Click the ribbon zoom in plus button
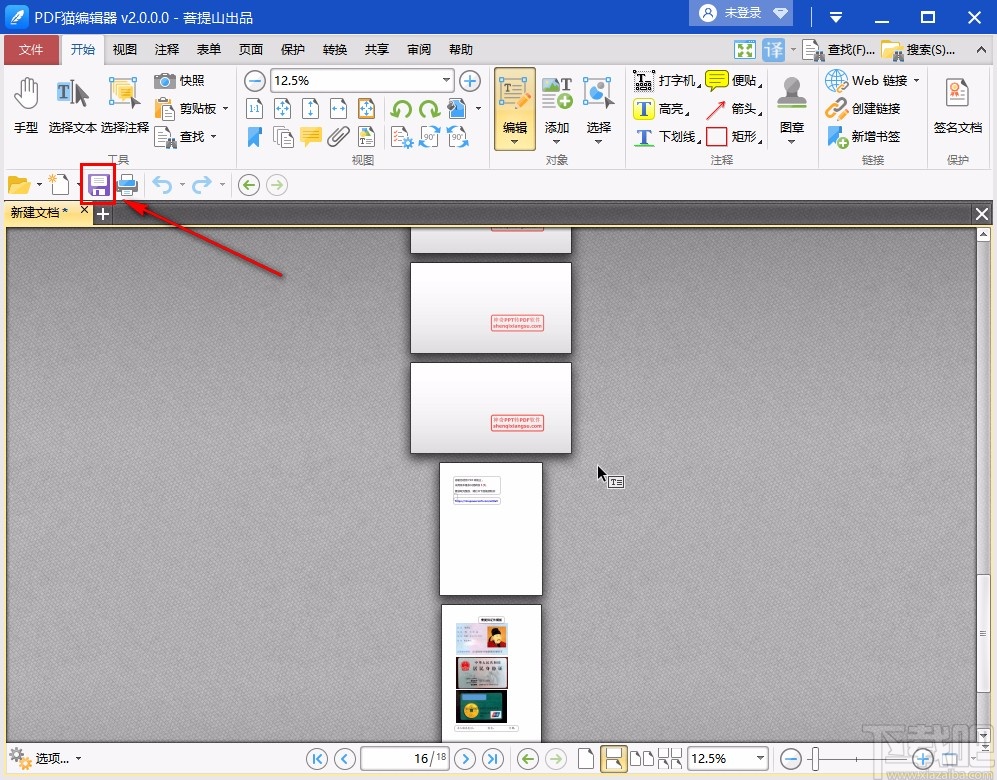This screenshot has width=997, height=780. point(470,81)
